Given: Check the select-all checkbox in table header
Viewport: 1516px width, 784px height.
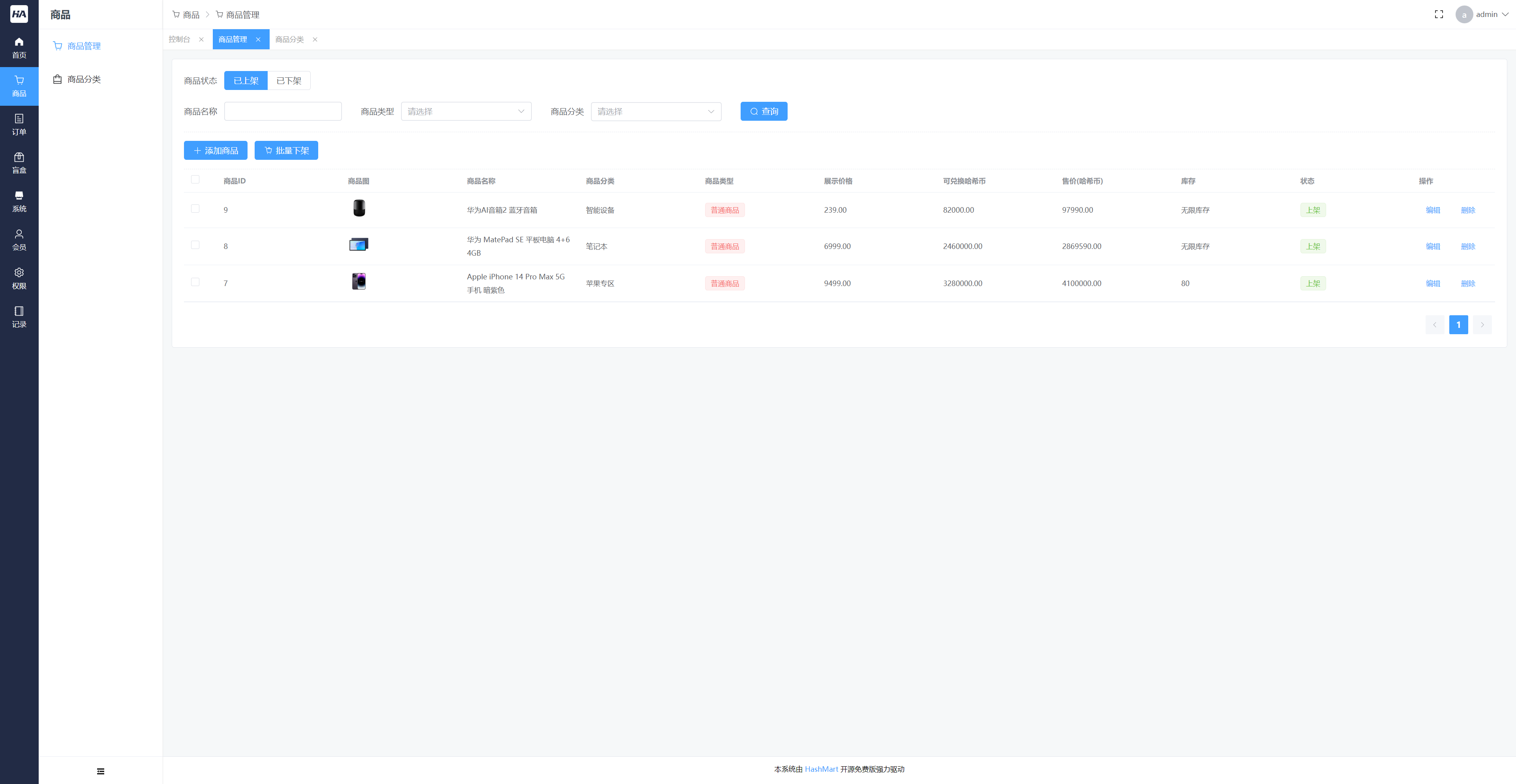Looking at the screenshot, I should (x=195, y=180).
